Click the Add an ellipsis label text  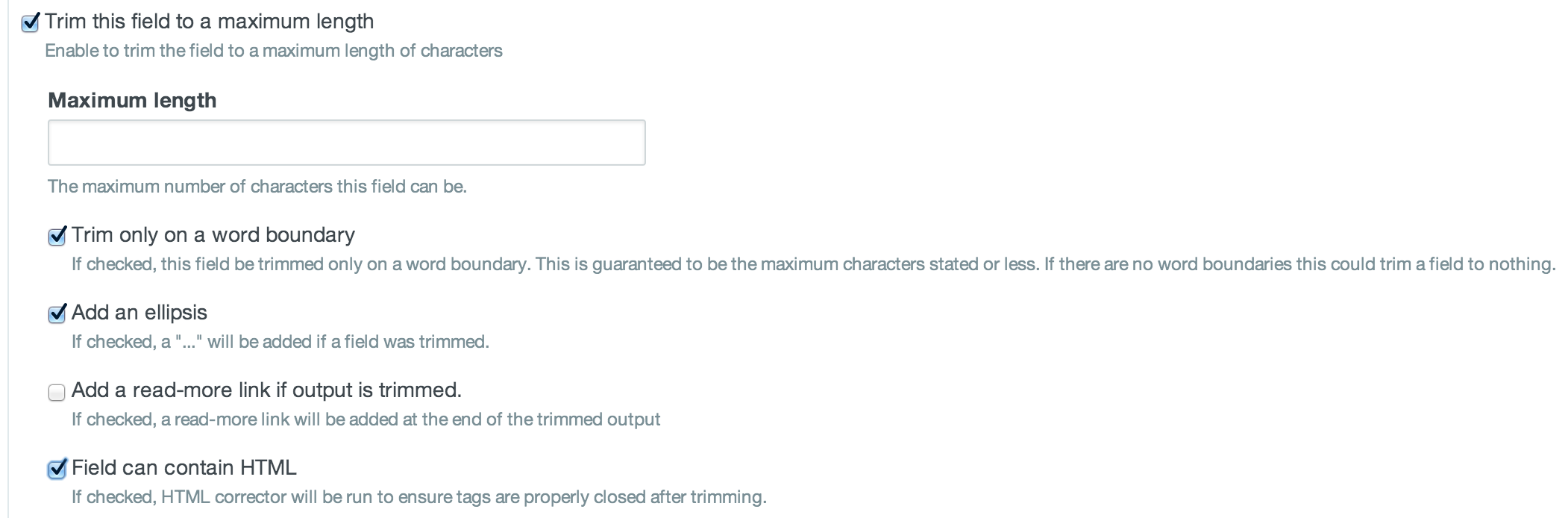tap(140, 312)
